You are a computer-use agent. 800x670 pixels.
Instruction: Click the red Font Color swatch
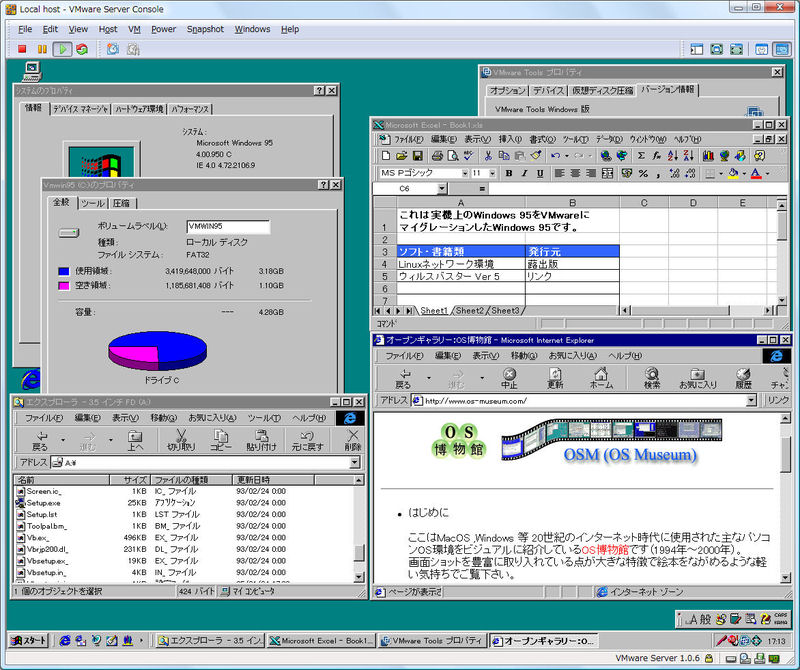(756, 173)
